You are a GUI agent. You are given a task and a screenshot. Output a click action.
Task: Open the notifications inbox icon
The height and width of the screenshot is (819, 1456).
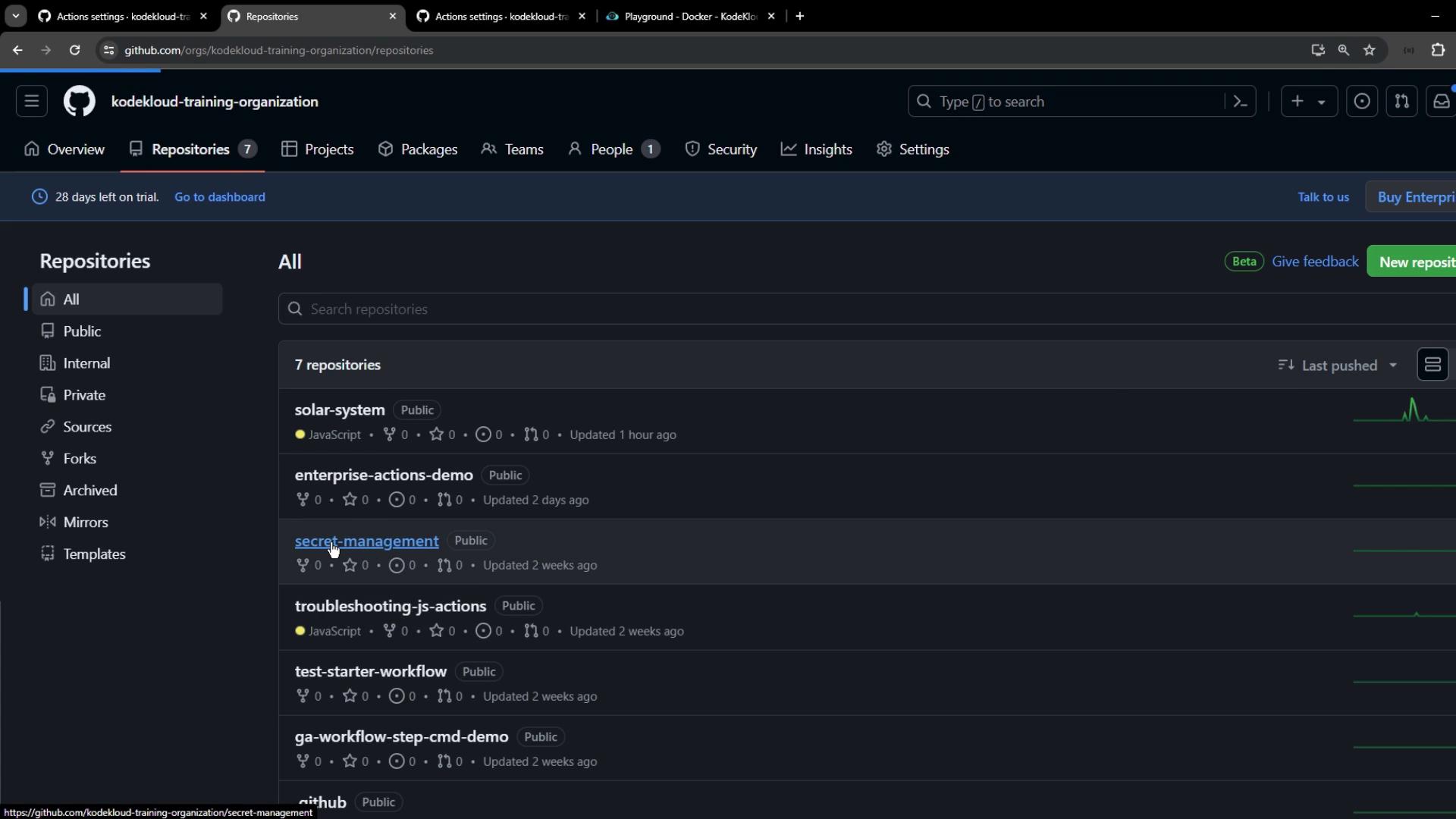[x=1441, y=102]
